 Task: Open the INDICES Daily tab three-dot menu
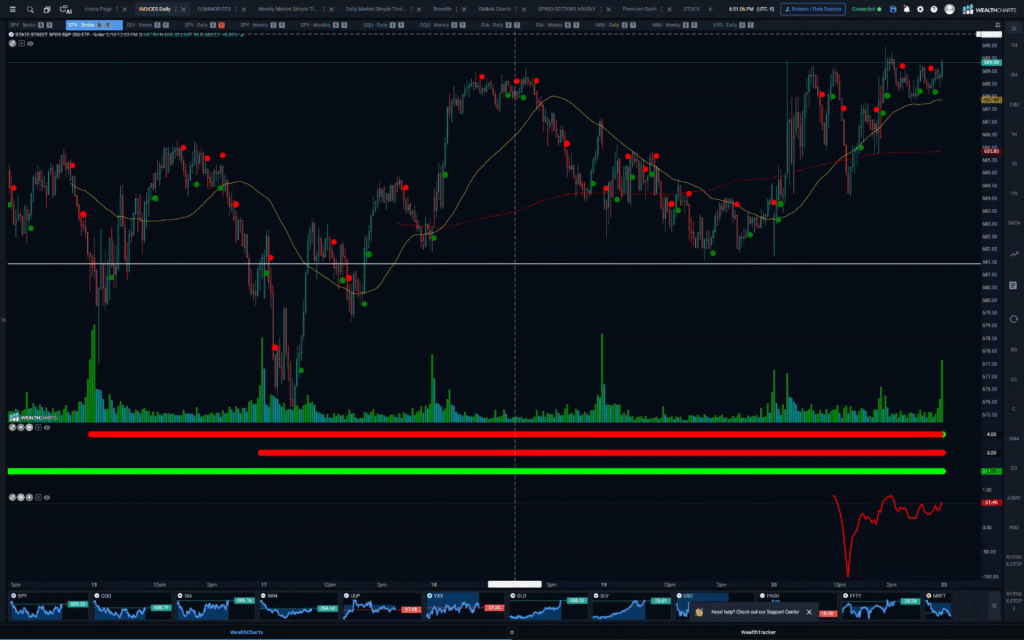pos(175,9)
